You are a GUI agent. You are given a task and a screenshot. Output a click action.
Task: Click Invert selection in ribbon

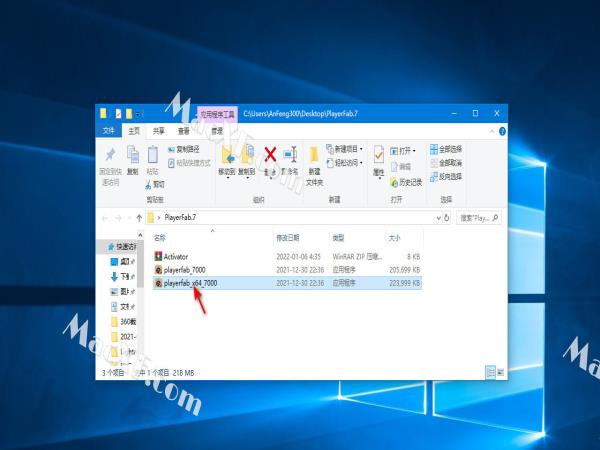(446, 177)
